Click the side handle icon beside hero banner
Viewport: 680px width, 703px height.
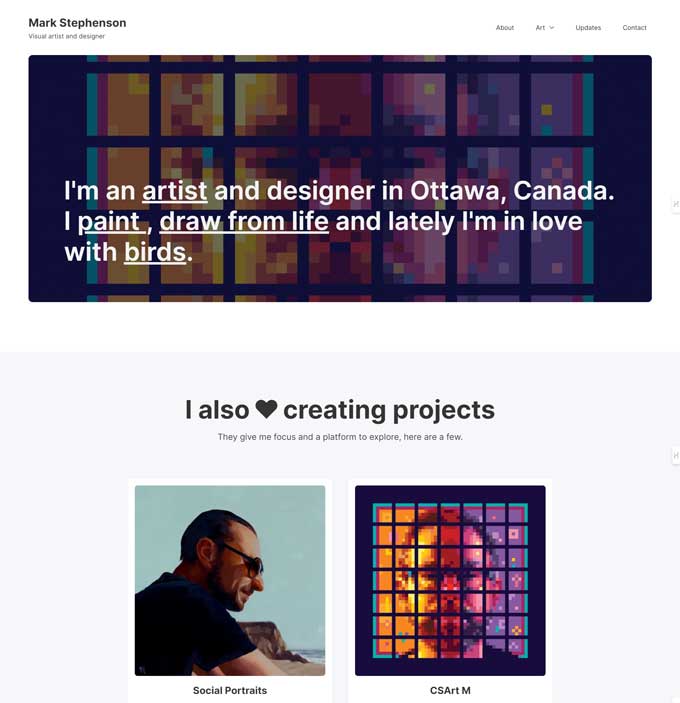click(676, 204)
